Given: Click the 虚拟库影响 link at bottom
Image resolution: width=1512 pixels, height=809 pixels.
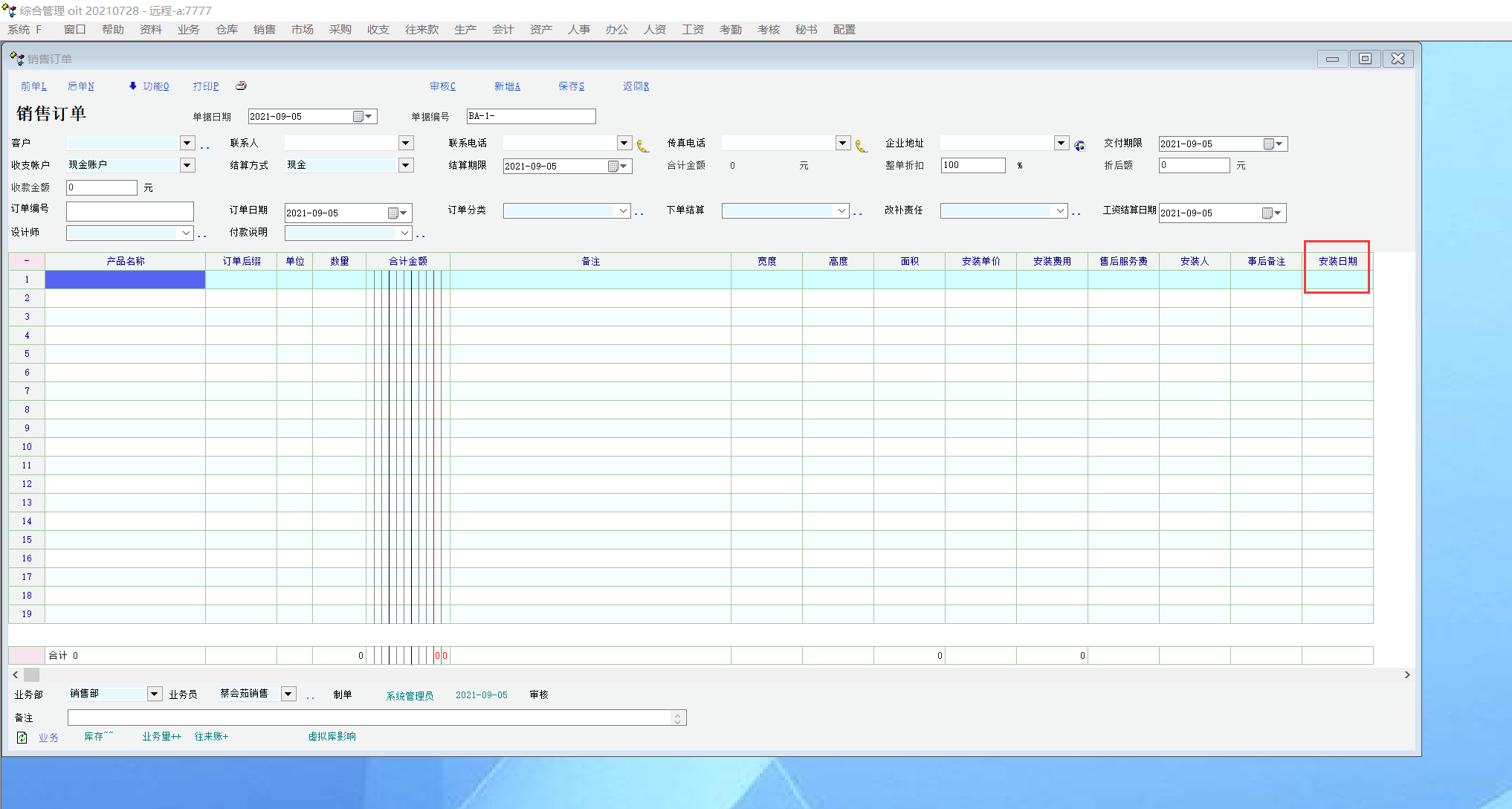Looking at the screenshot, I should tap(332, 736).
